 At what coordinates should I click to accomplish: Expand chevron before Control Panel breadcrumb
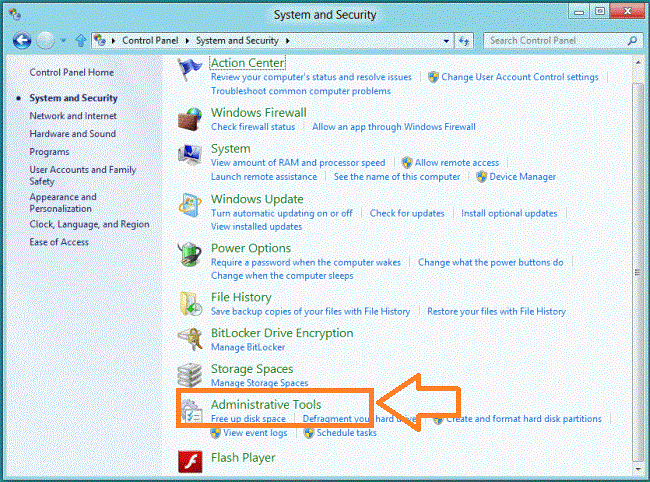[113, 41]
